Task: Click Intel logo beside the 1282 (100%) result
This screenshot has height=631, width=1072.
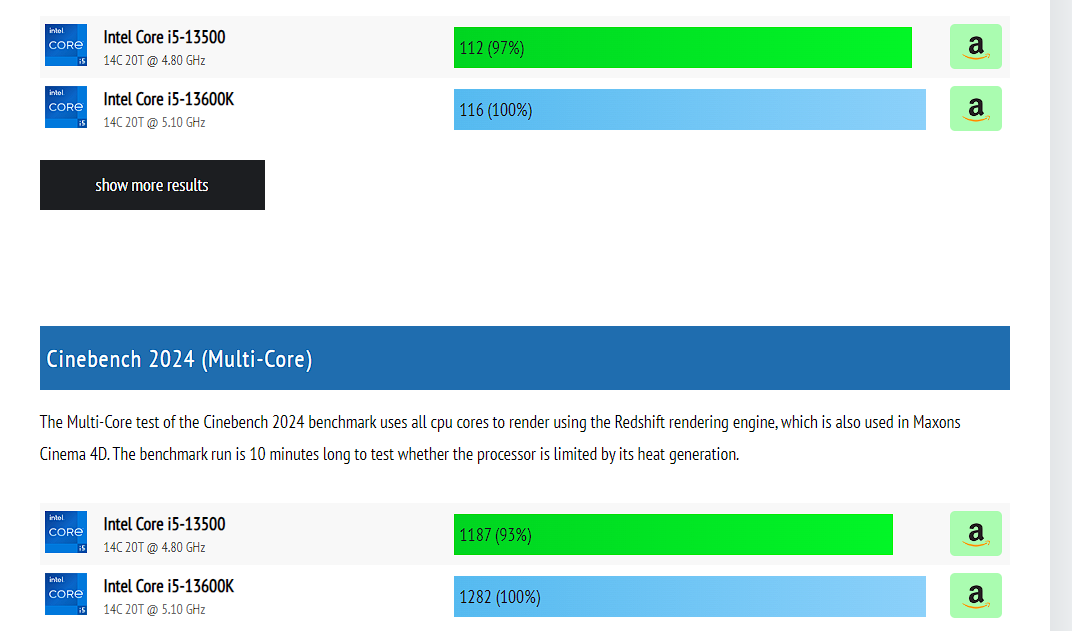Action: tap(66, 595)
